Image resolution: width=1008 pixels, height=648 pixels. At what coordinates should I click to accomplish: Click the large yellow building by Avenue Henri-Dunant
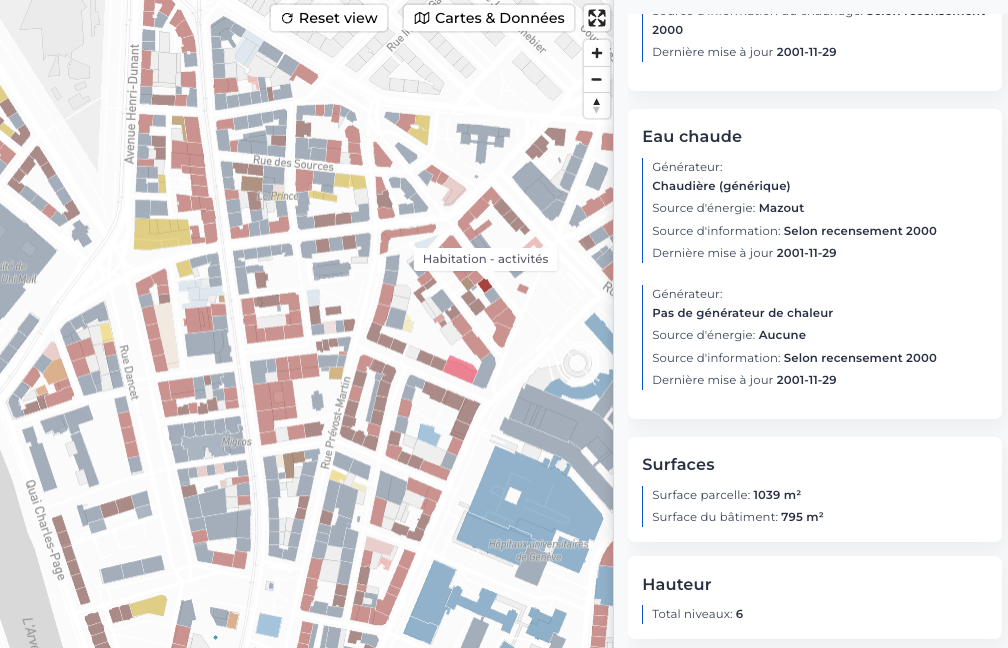(161, 233)
